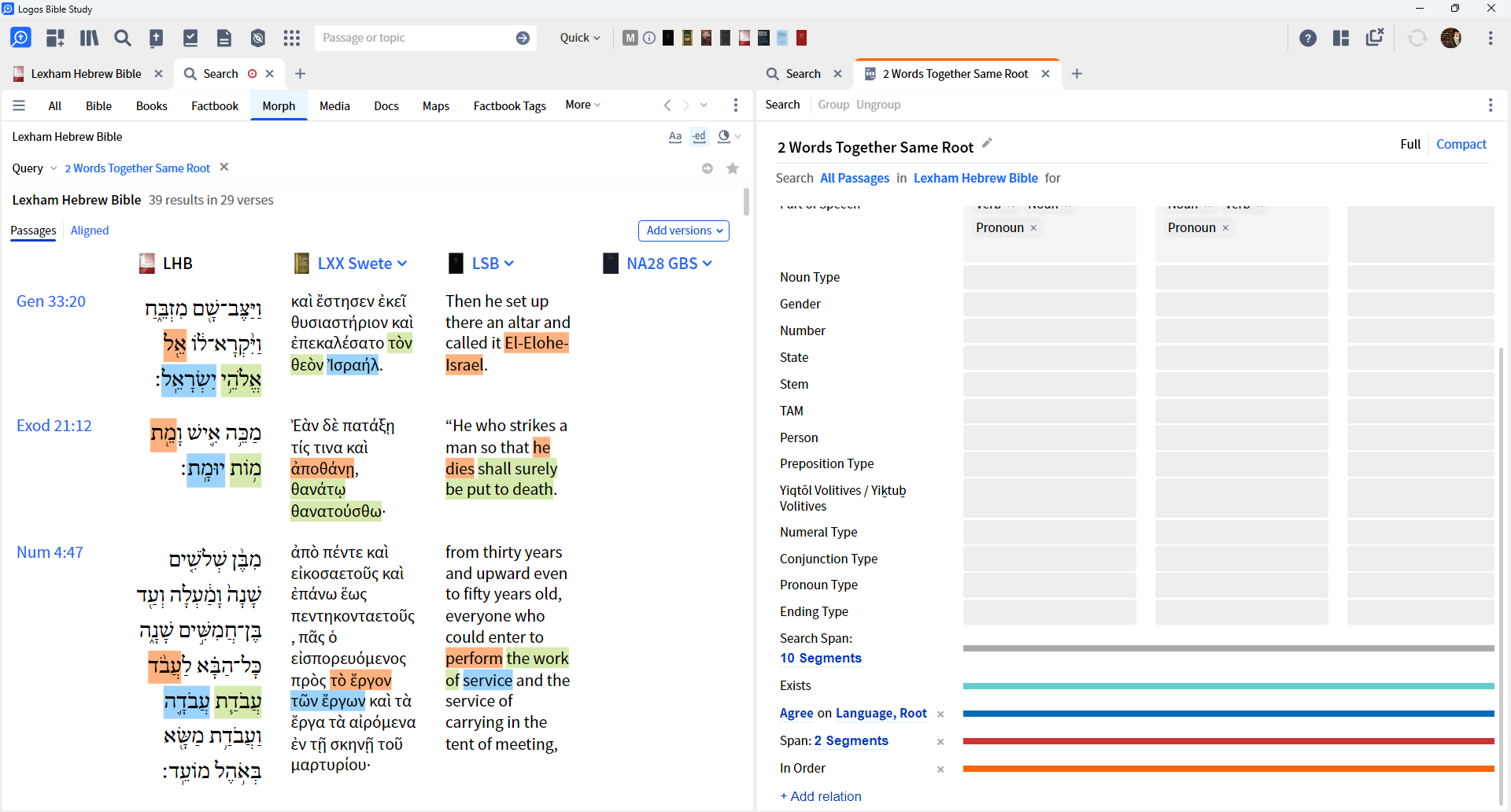The image size is (1511, 812).
Task: Edit the query title with pencil icon
Action: click(987, 143)
